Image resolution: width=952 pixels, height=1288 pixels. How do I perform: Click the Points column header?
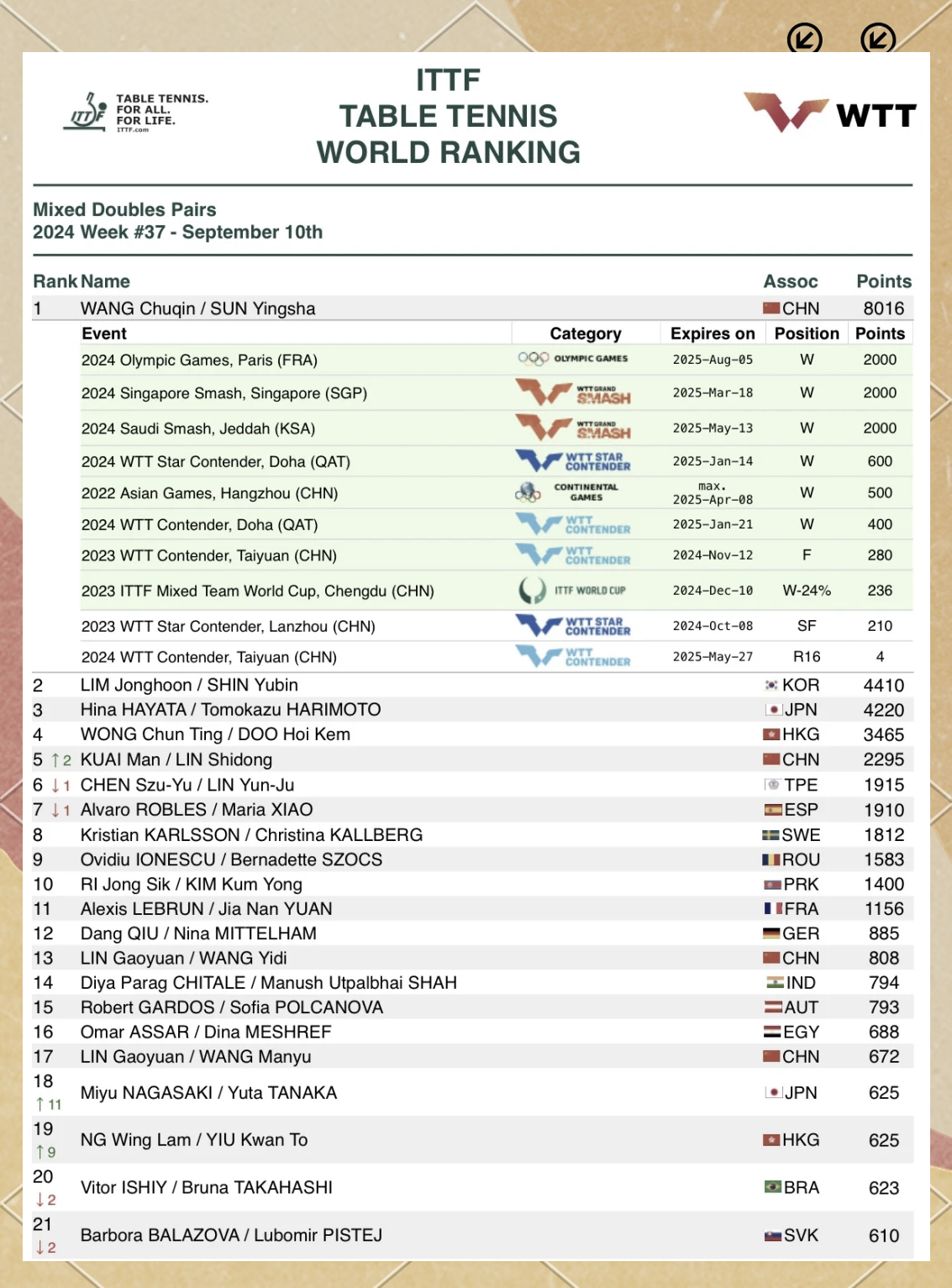(883, 281)
